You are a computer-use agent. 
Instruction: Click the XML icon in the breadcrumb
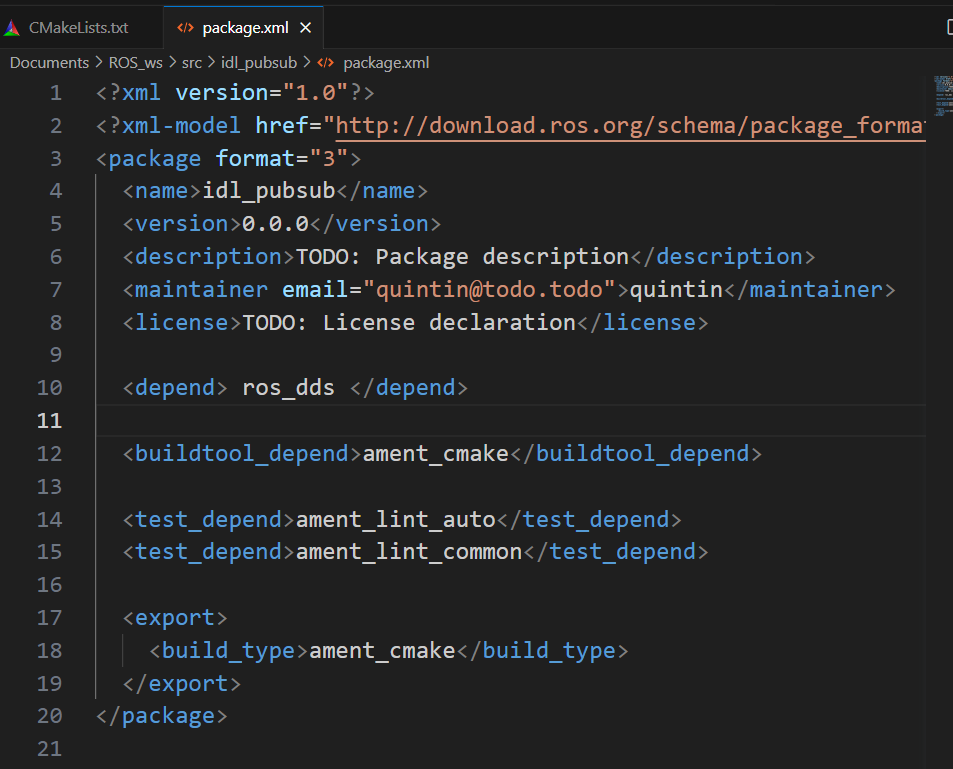(326, 63)
